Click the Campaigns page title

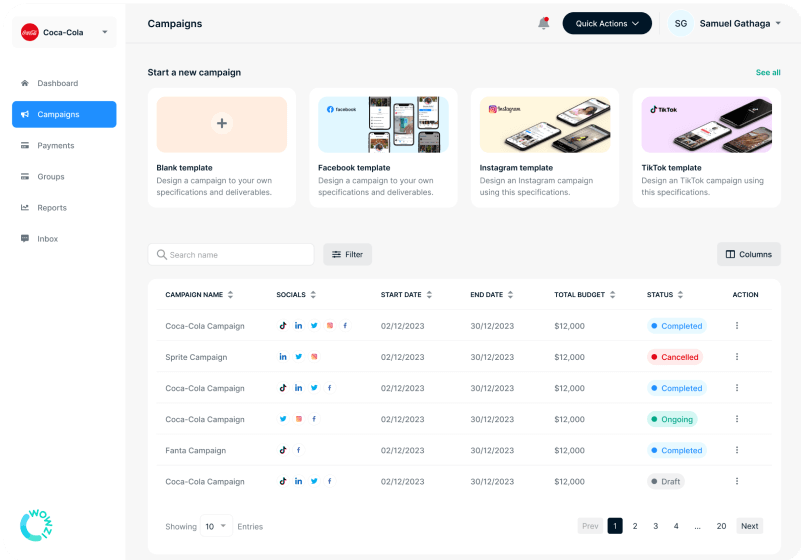coord(175,24)
